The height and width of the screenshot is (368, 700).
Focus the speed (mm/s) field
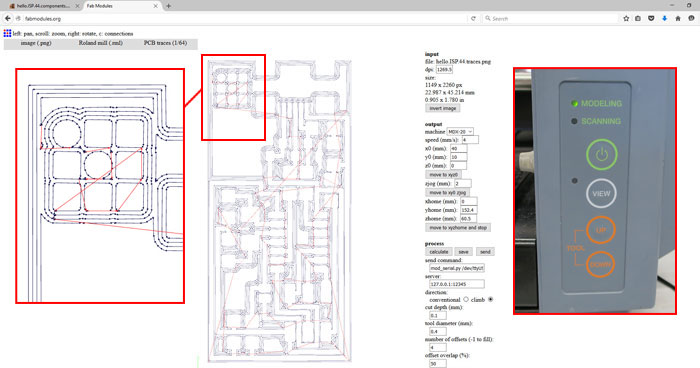coord(470,140)
